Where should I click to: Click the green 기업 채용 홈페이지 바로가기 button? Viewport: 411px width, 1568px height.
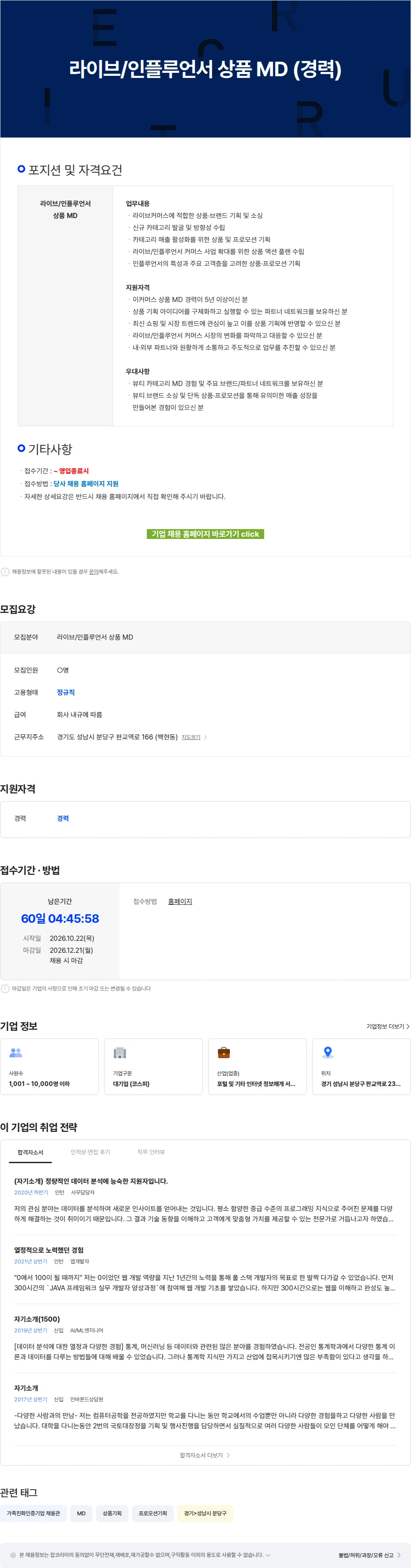pos(205,534)
